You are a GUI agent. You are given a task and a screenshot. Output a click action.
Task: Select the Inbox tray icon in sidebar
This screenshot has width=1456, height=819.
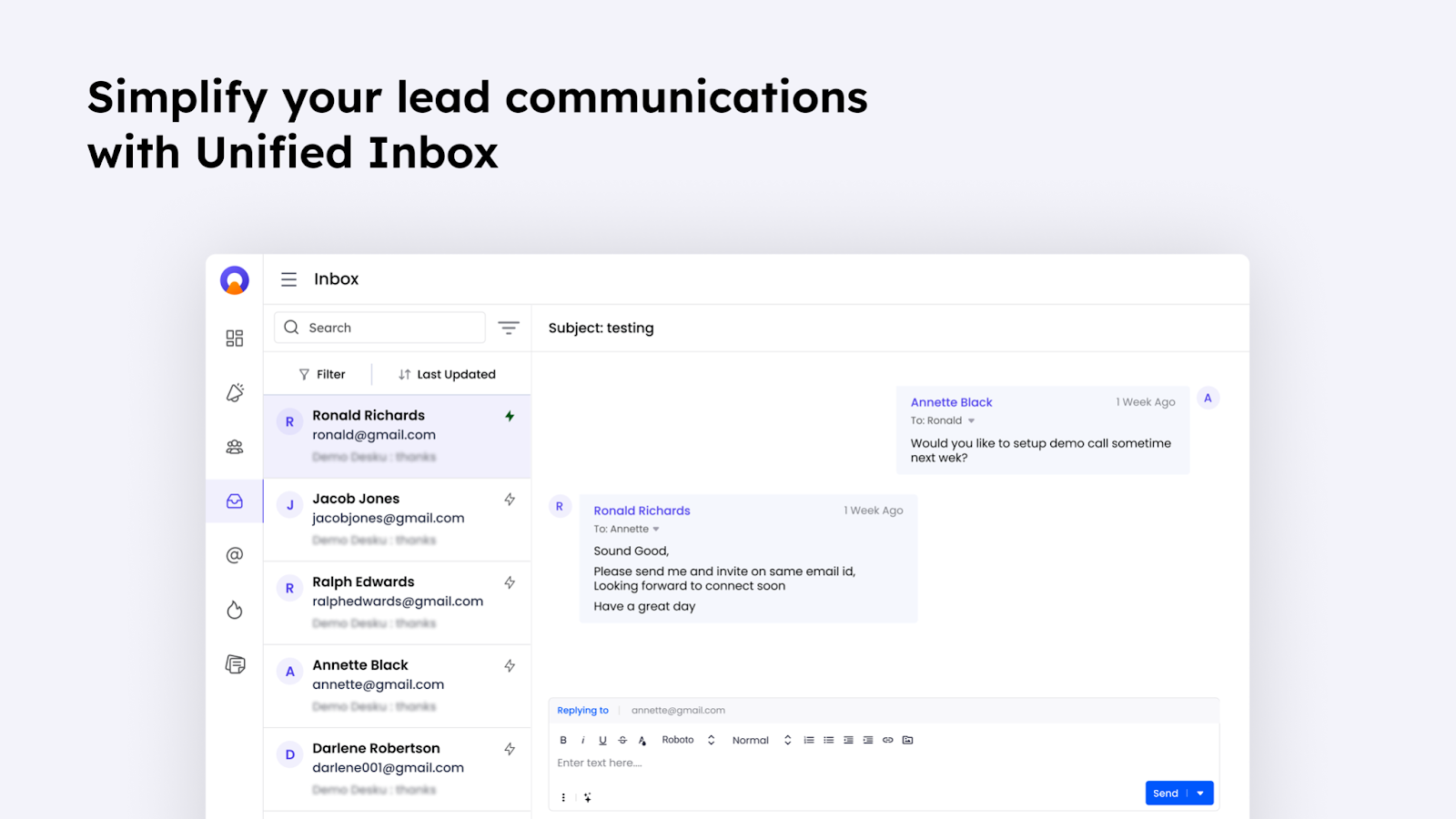click(x=235, y=501)
